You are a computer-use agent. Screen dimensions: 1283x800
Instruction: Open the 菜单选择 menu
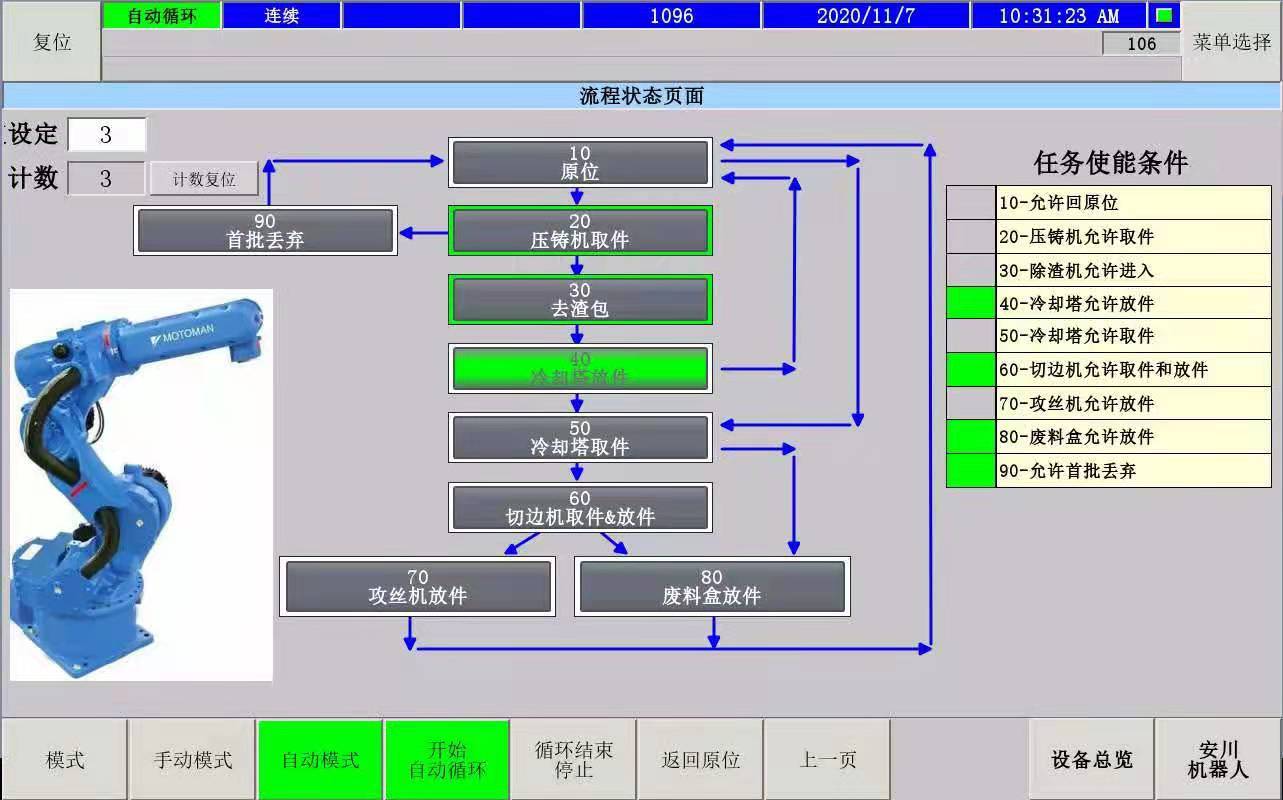[x=1231, y=42]
